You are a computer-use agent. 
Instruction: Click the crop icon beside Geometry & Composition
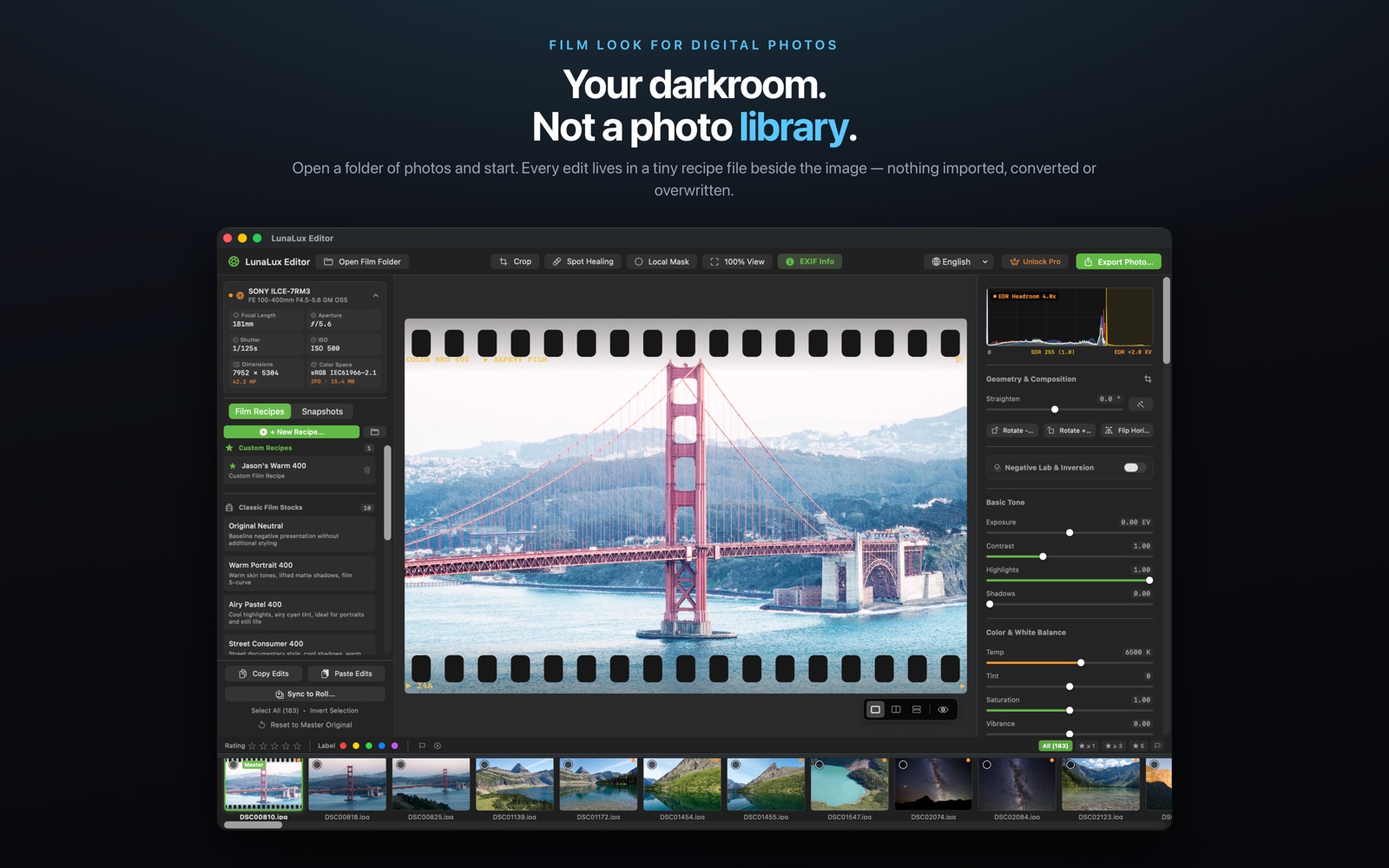pos(1148,379)
